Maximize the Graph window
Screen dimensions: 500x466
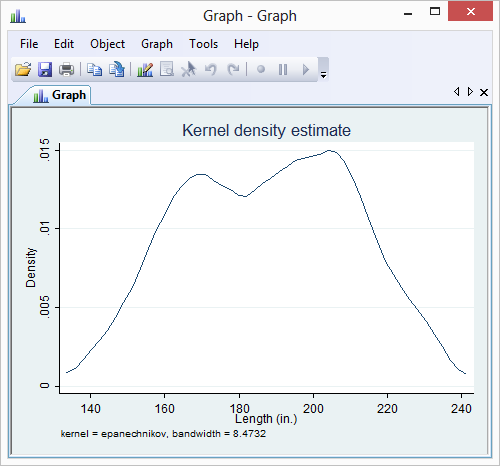435,12
